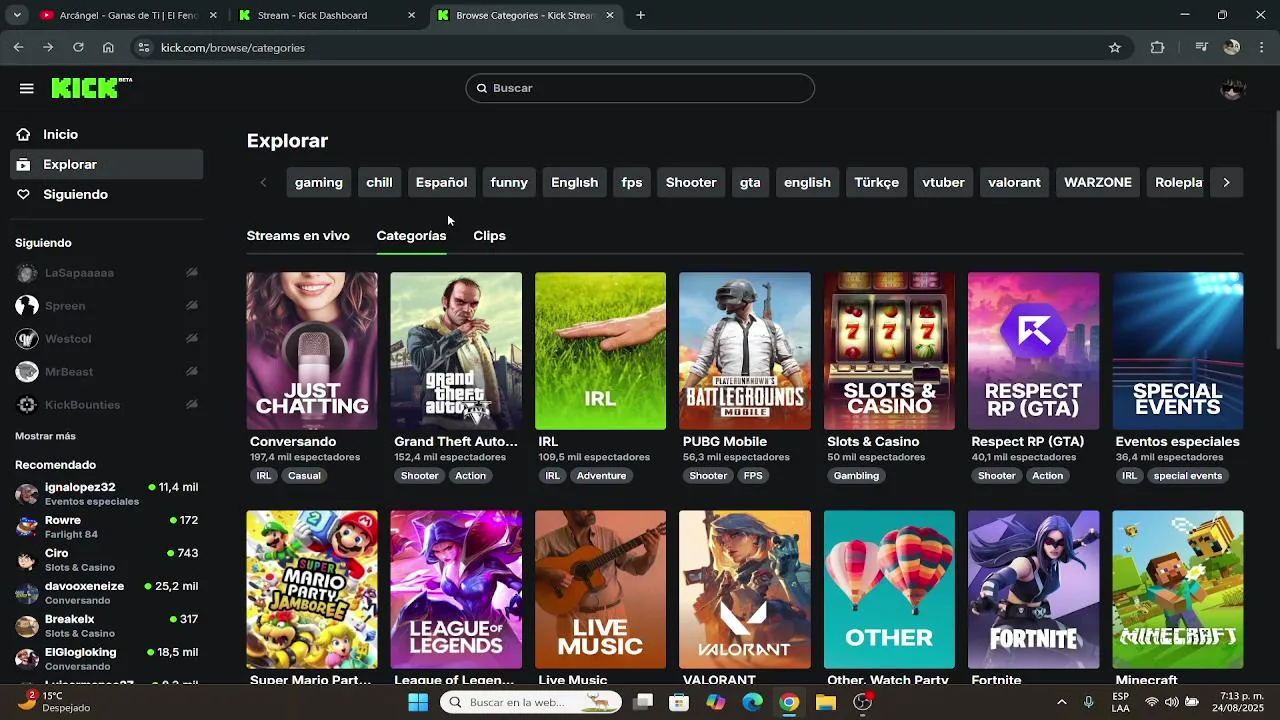This screenshot has width=1280, height=720.
Task: Bookmark page with star icon
Action: tap(1115, 47)
